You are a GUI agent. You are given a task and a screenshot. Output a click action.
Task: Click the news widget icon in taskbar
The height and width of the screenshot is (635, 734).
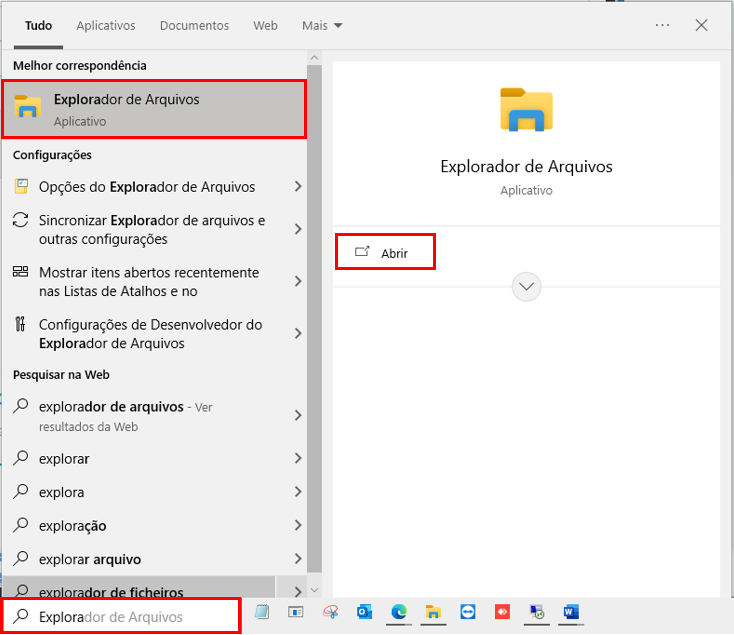click(296, 612)
